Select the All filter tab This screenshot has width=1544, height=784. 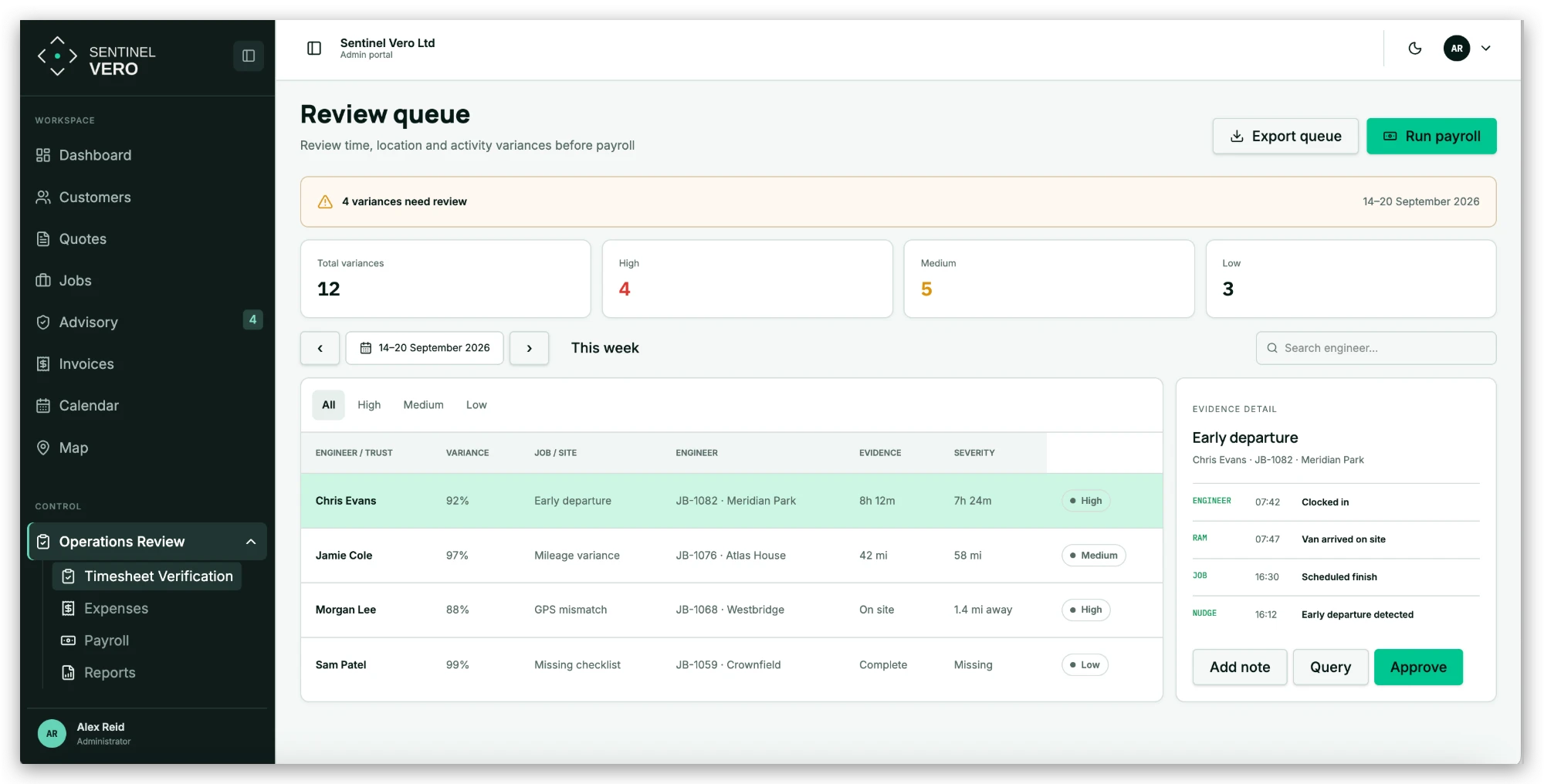[328, 405]
